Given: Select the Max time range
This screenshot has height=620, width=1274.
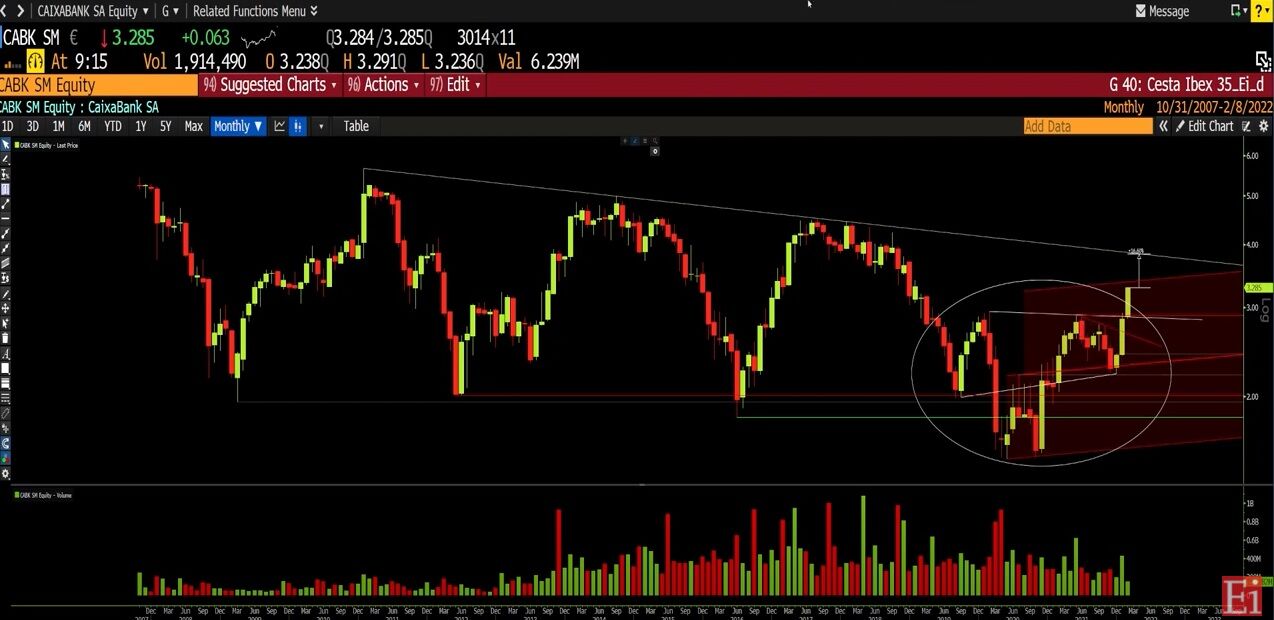Looking at the screenshot, I should click(x=193, y=126).
